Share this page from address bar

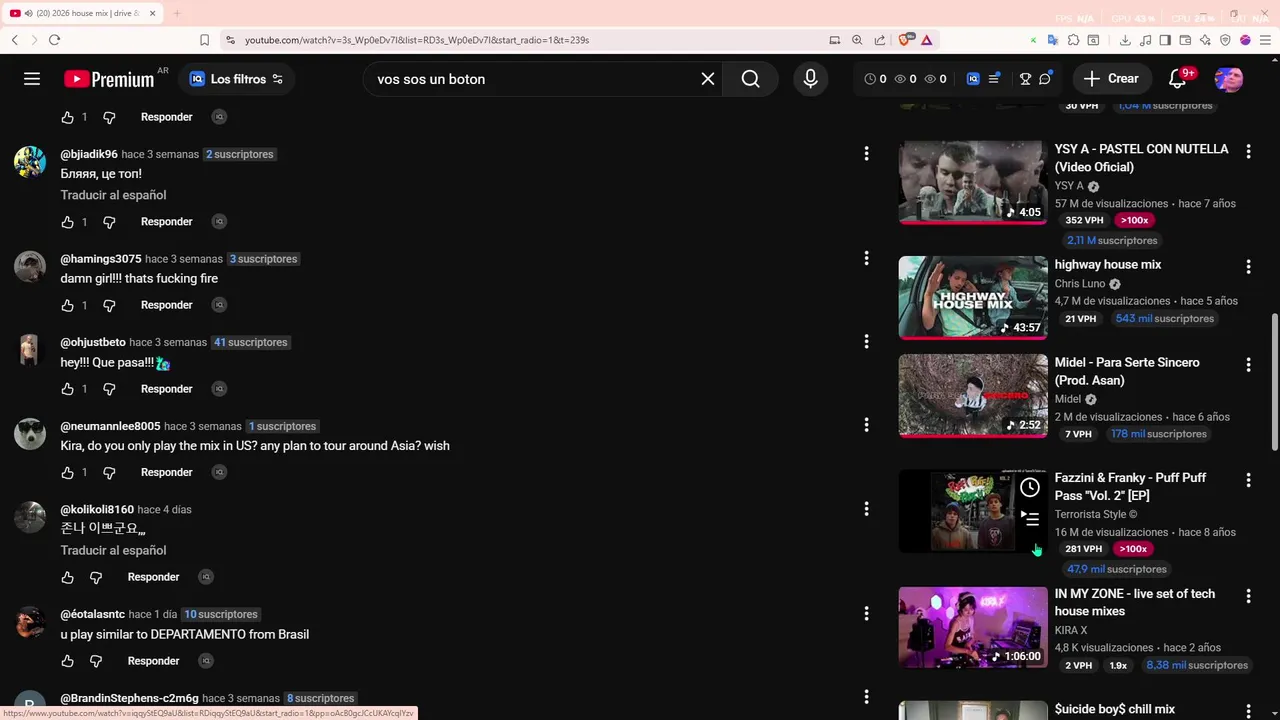880,40
